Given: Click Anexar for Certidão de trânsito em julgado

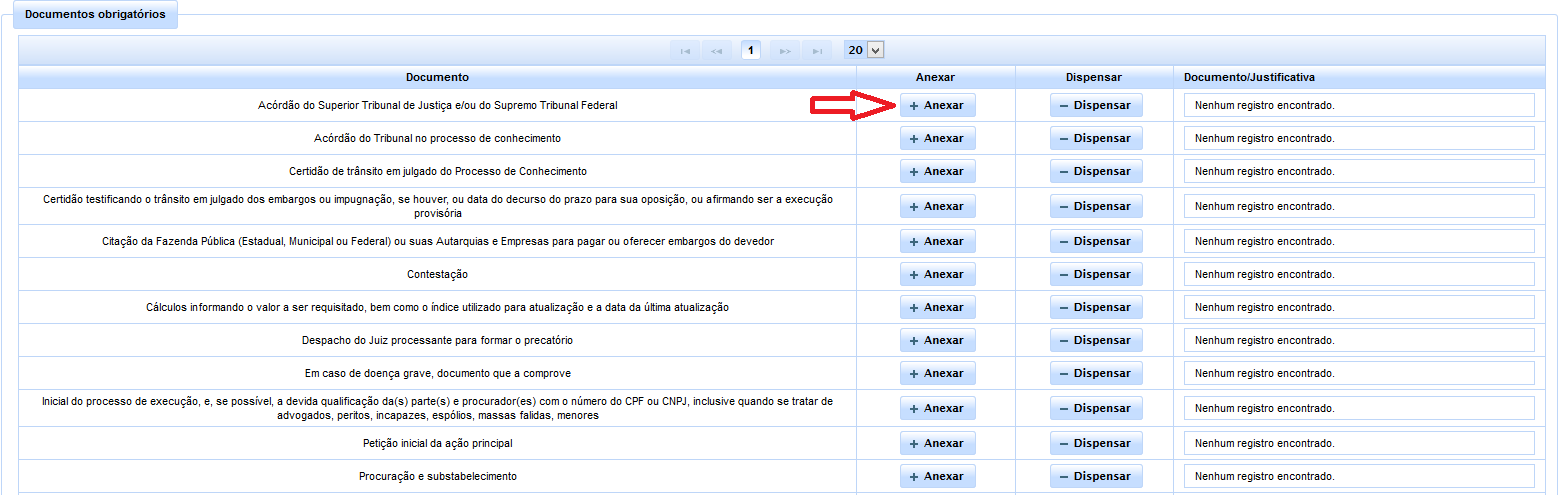Looking at the screenshot, I should [x=937, y=171].
